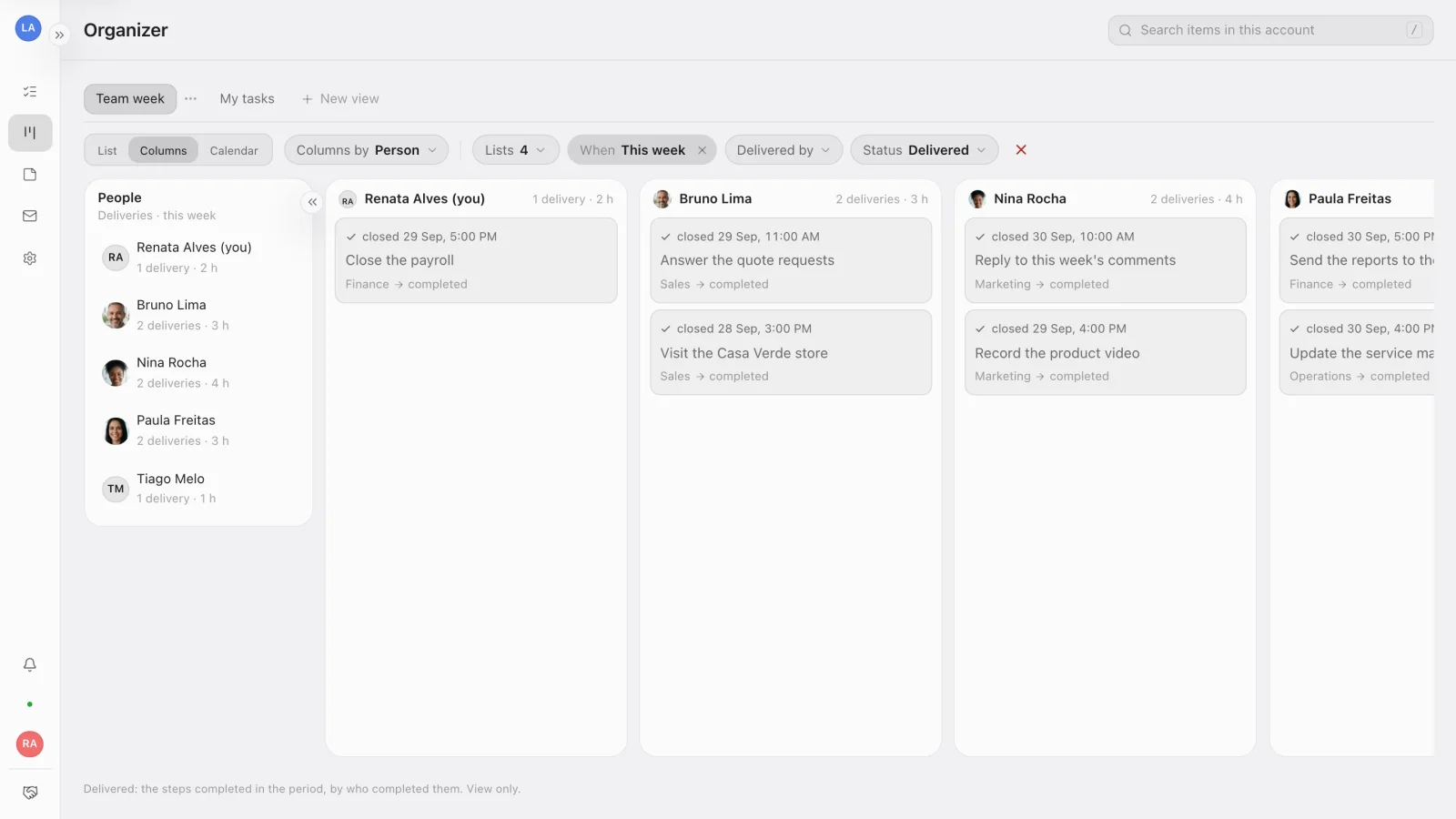This screenshot has width=1456, height=819.
Task: Collapse the People panel
Action: (312, 202)
